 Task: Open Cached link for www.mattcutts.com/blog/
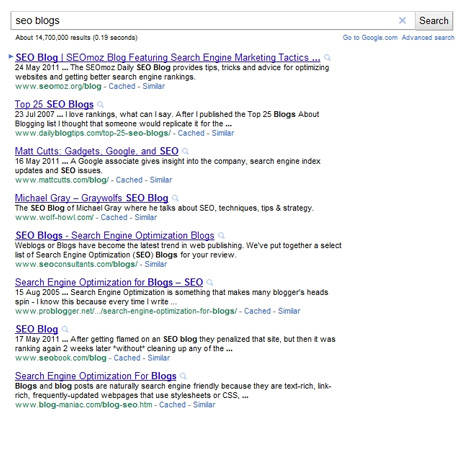point(129,180)
